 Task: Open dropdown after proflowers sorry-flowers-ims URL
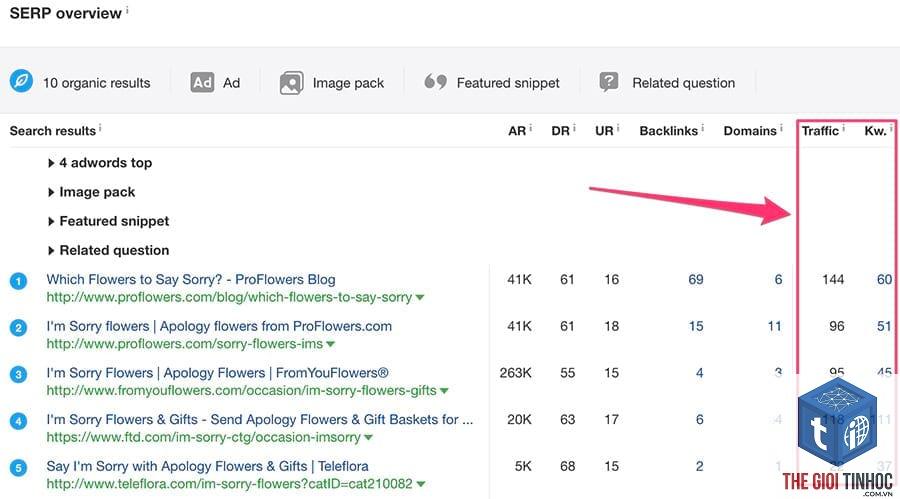coord(331,344)
